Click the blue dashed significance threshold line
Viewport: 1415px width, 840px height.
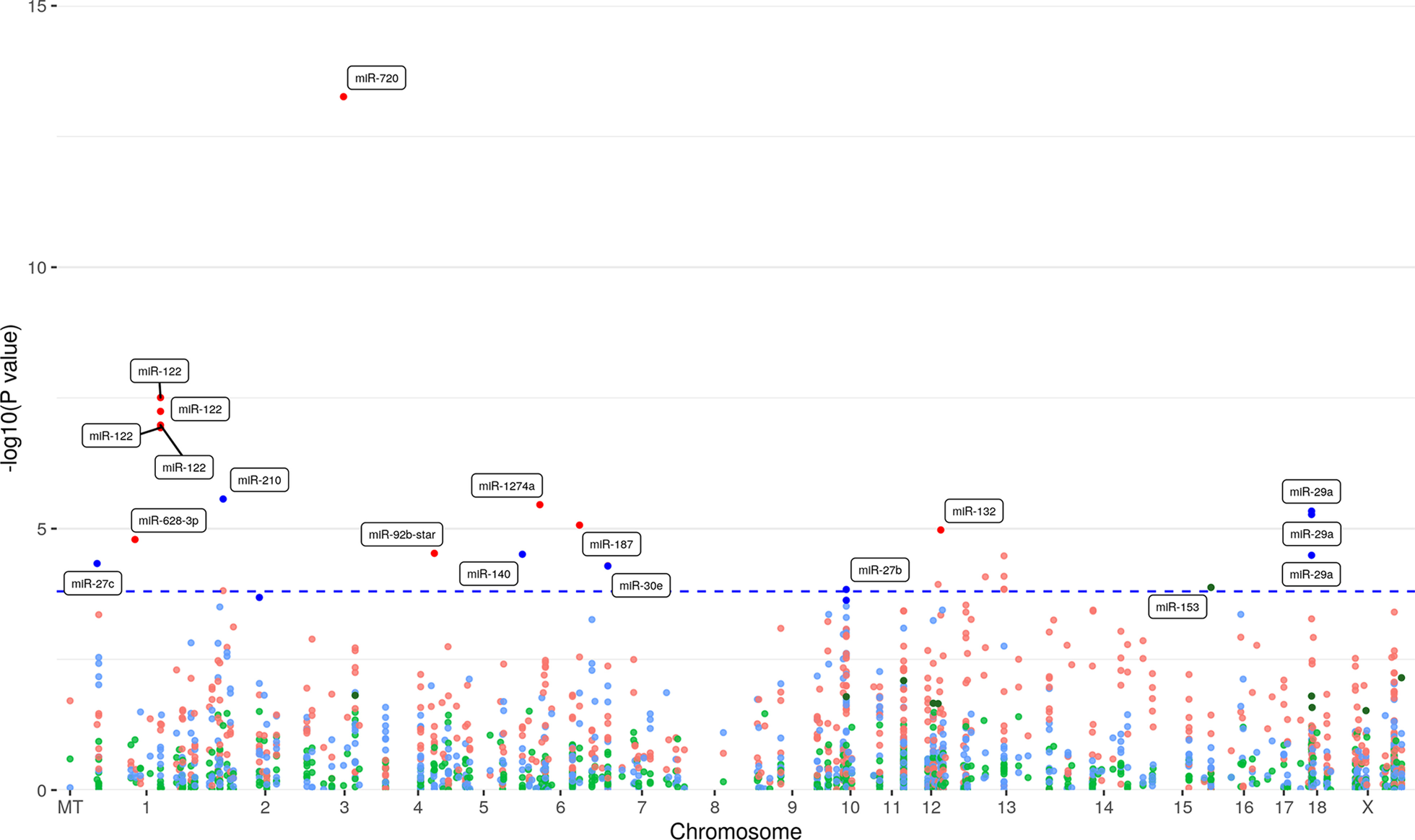[x=736, y=592]
